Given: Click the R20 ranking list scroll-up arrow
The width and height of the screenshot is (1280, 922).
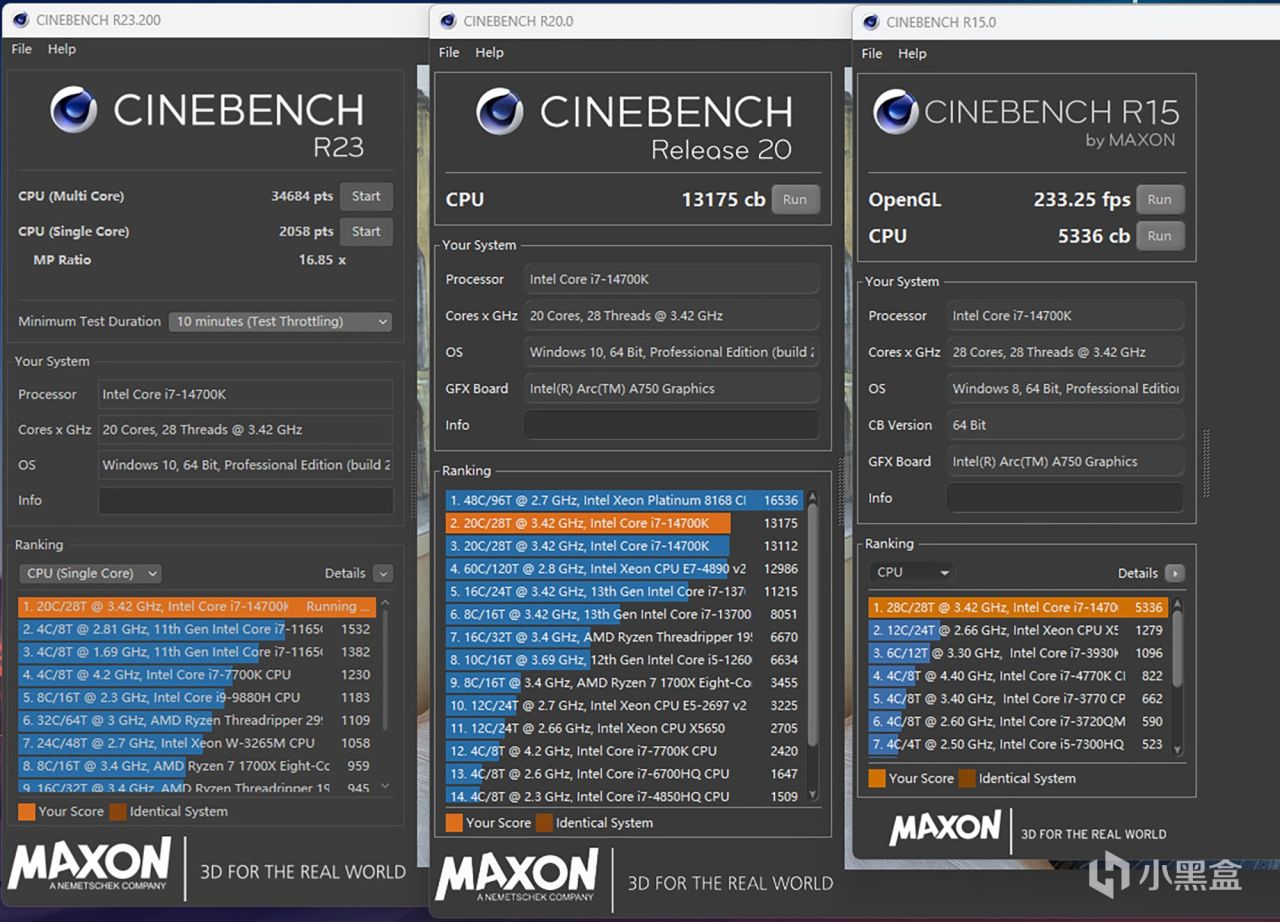Looking at the screenshot, I should click(812, 497).
